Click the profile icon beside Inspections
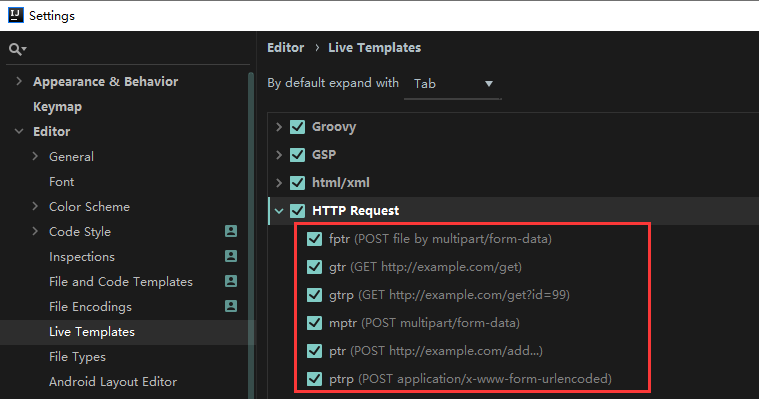 pos(231,256)
